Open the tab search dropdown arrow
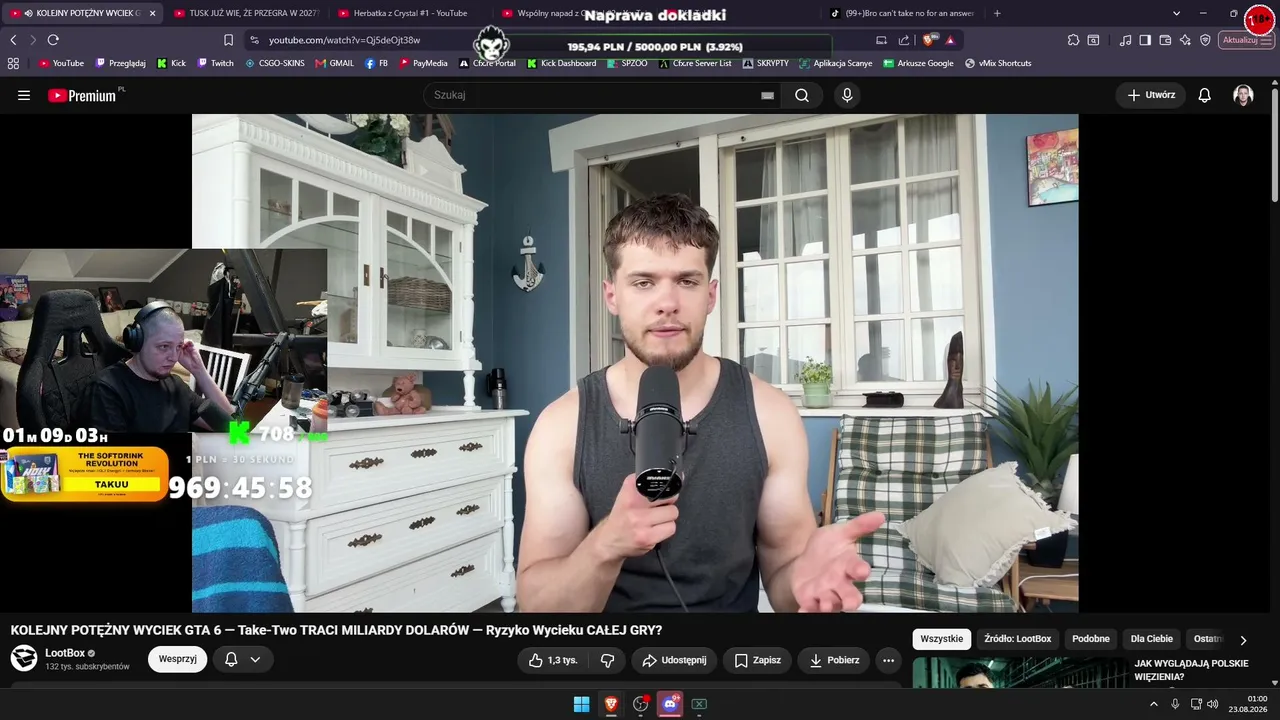 [1176, 13]
